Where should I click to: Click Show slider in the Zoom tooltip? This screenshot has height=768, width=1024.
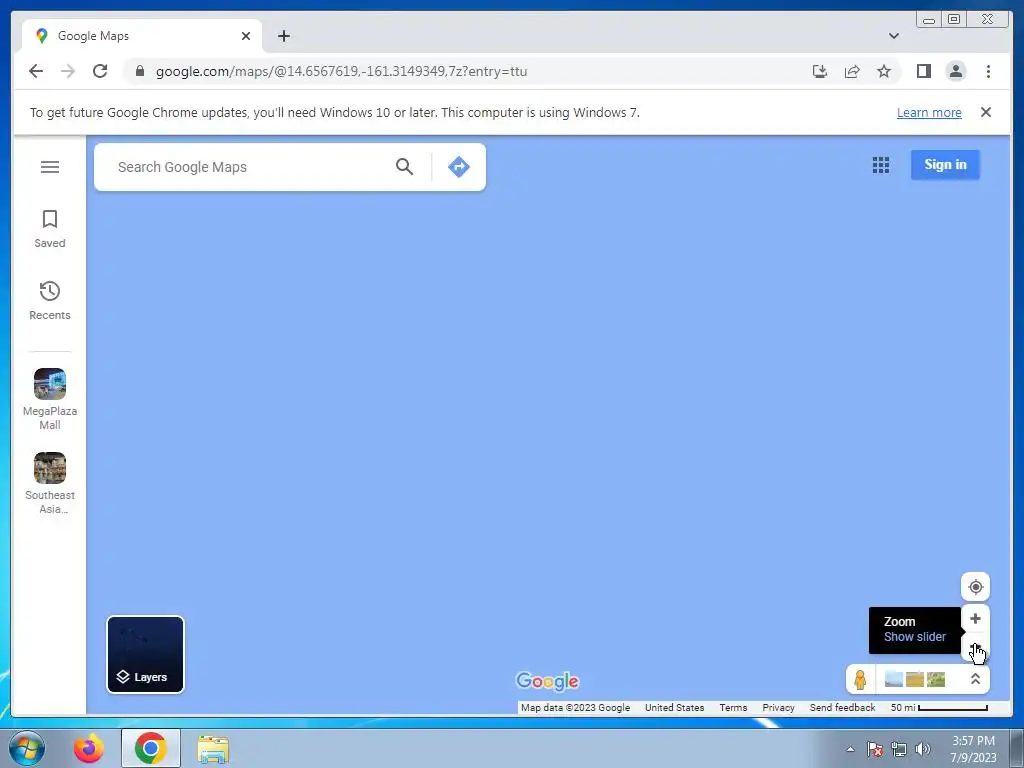[914, 637]
